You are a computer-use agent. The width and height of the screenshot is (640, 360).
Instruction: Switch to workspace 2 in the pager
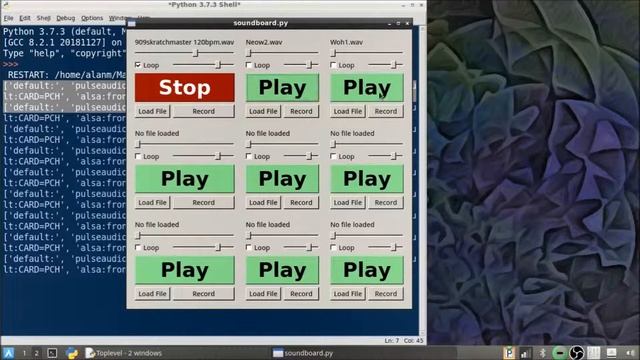[x=36, y=353]
